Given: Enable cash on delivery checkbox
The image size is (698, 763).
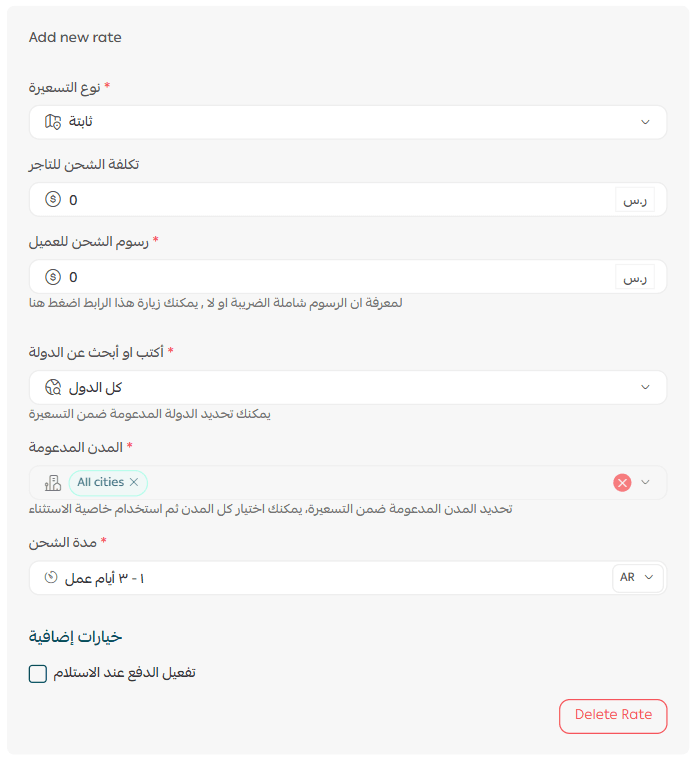Looking at the screenshot, I should pyautogui.click(x=38, y=674).
